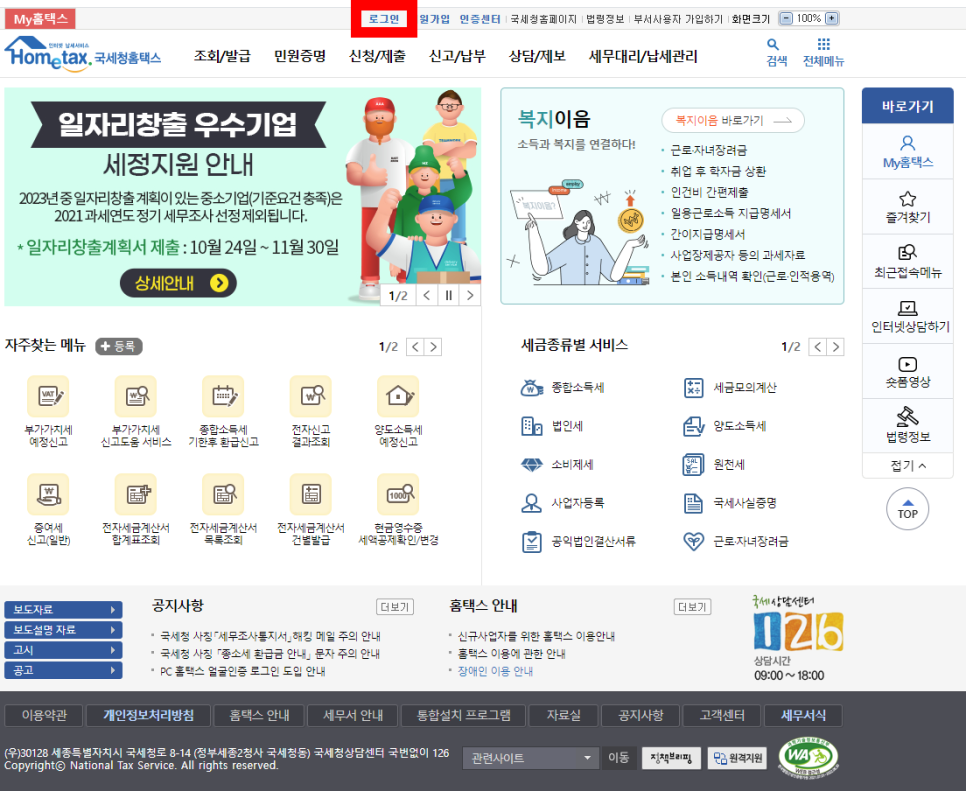
Task: Expand 고시 side menu
Action: (x=63, y=650)
